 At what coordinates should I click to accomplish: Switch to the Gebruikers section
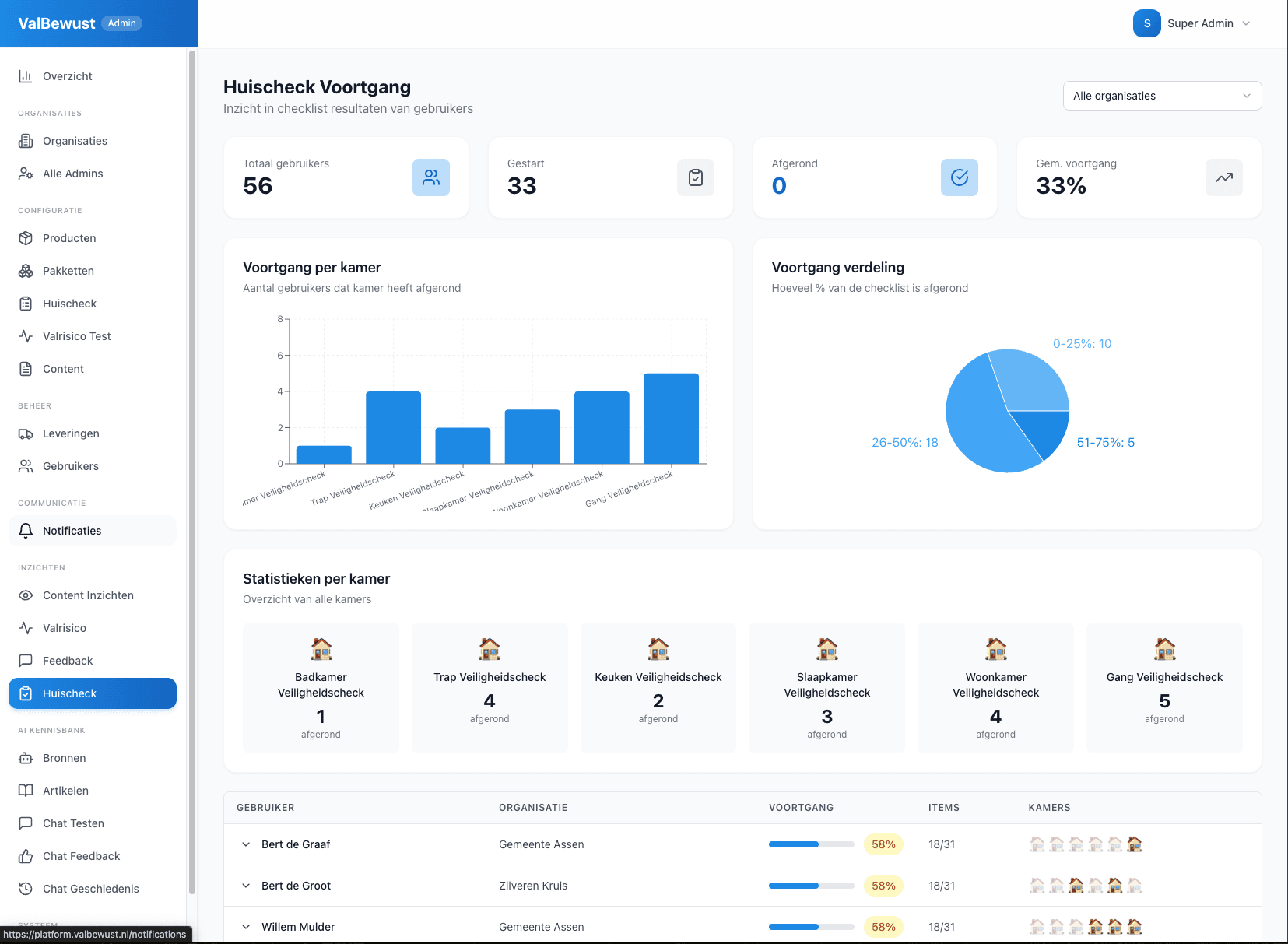pos(70,466)
